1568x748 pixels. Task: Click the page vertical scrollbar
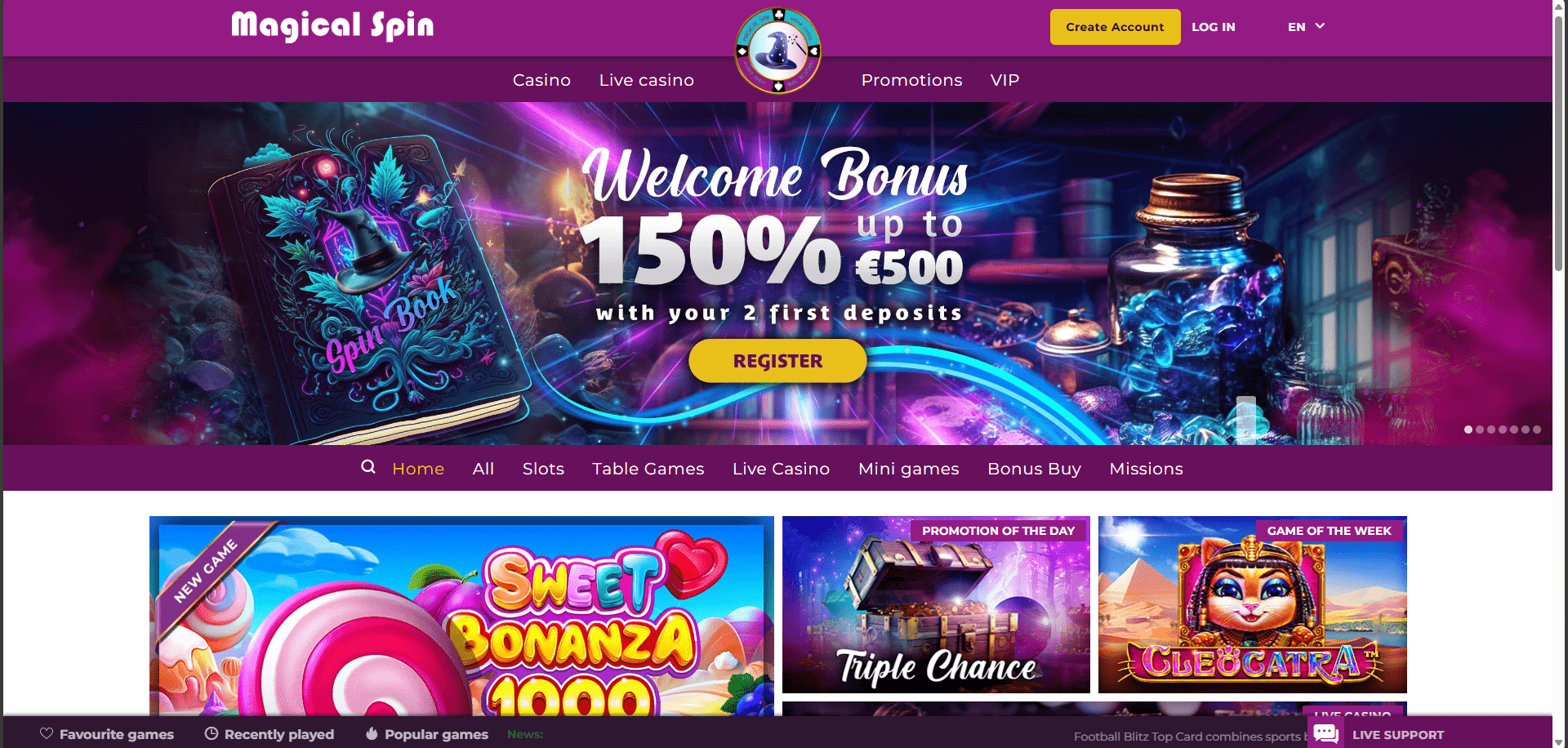(1559, 374)
